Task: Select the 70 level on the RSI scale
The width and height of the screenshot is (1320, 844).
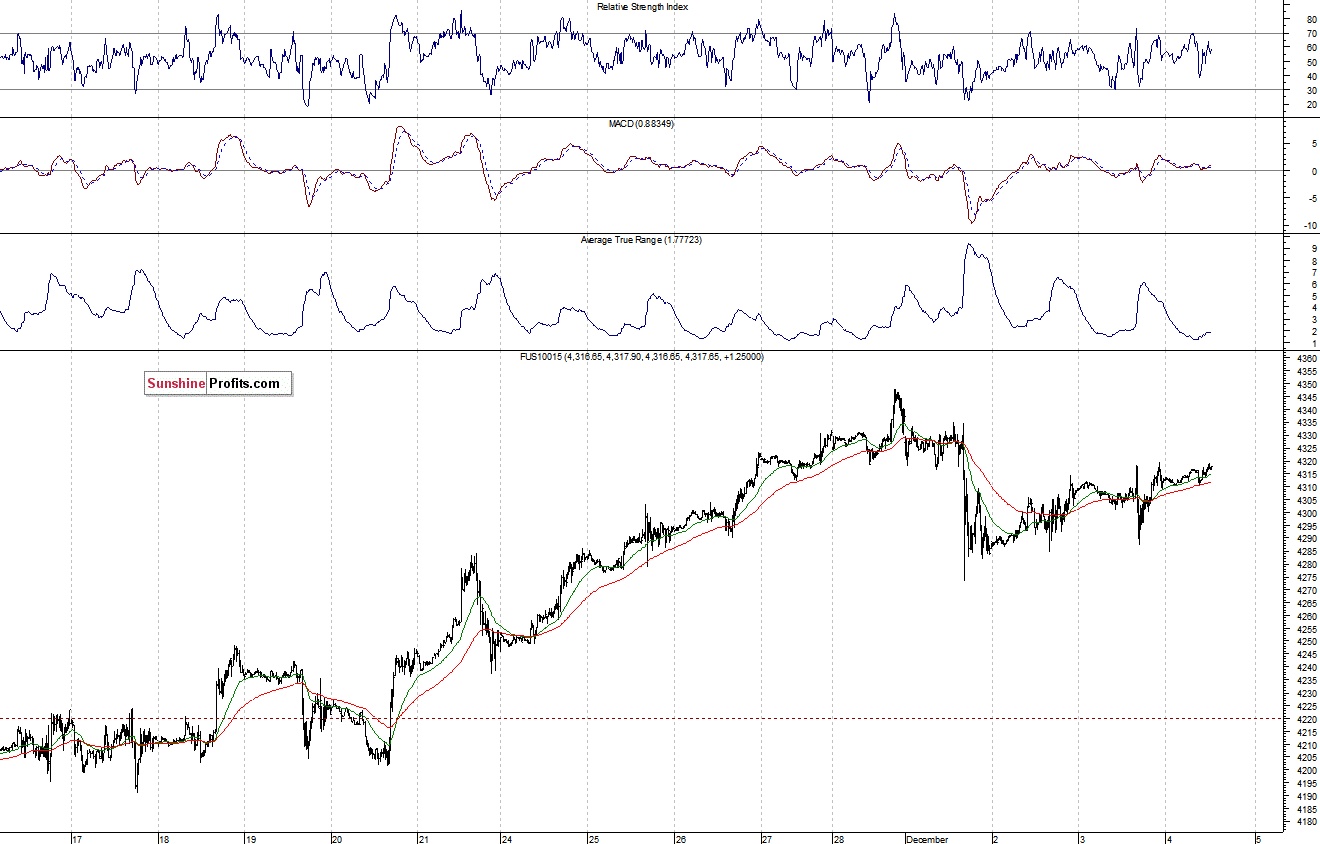Action: pos(1311,34)
